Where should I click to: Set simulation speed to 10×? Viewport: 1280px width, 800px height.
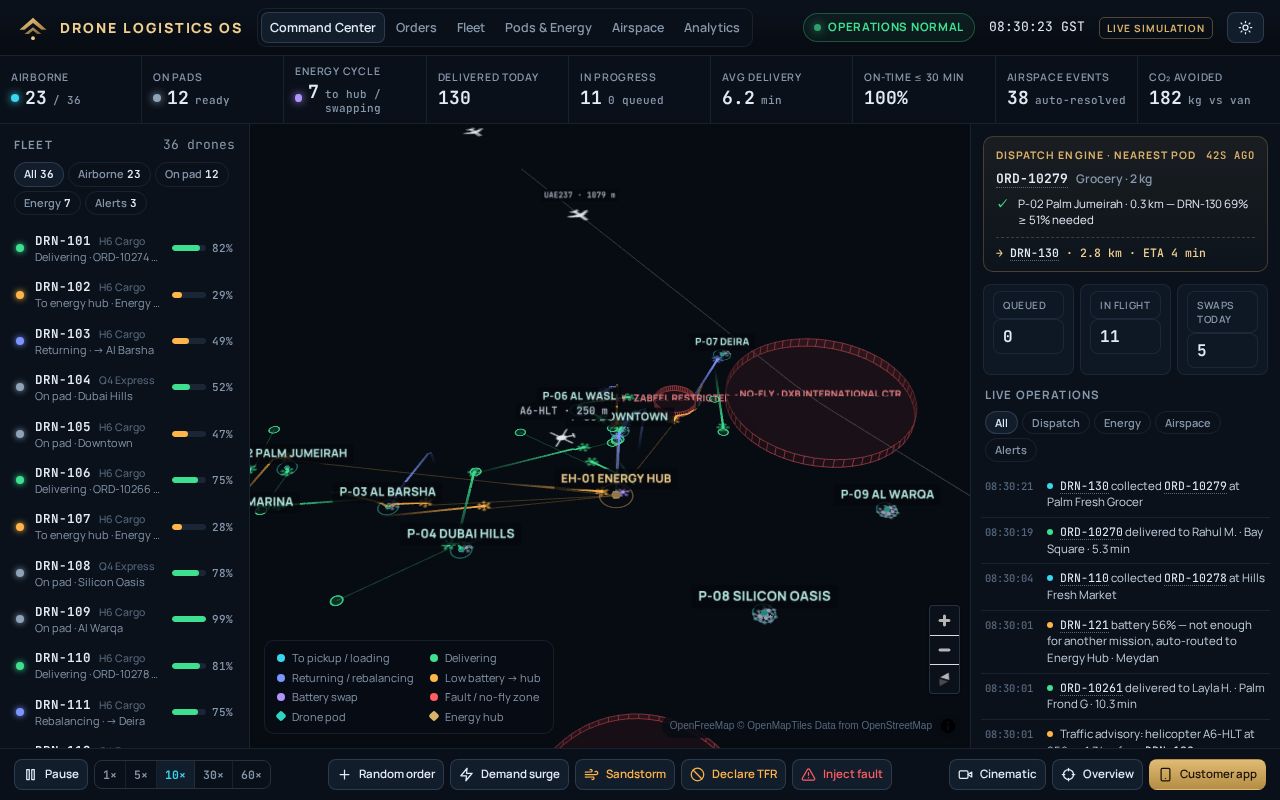(x=175, y=775)
